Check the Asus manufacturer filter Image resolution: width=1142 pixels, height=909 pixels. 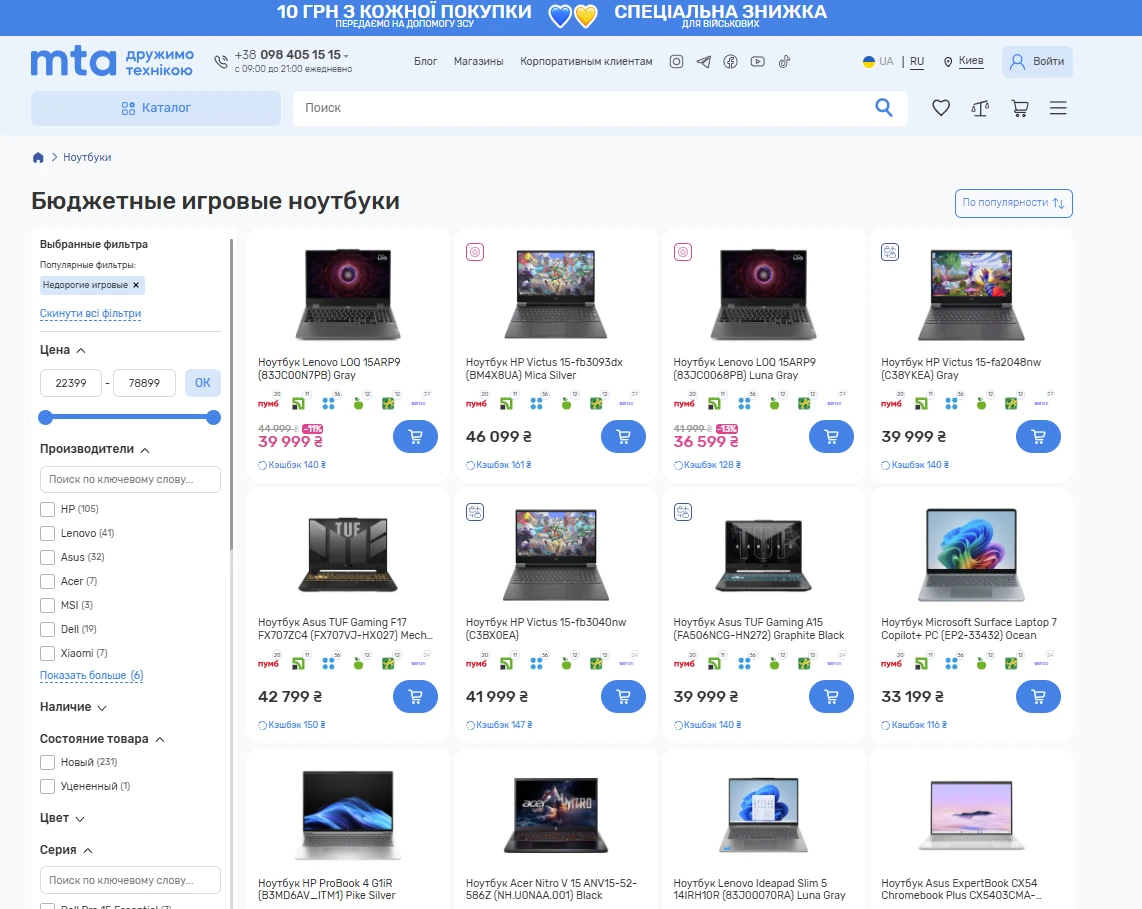[47, 557]
